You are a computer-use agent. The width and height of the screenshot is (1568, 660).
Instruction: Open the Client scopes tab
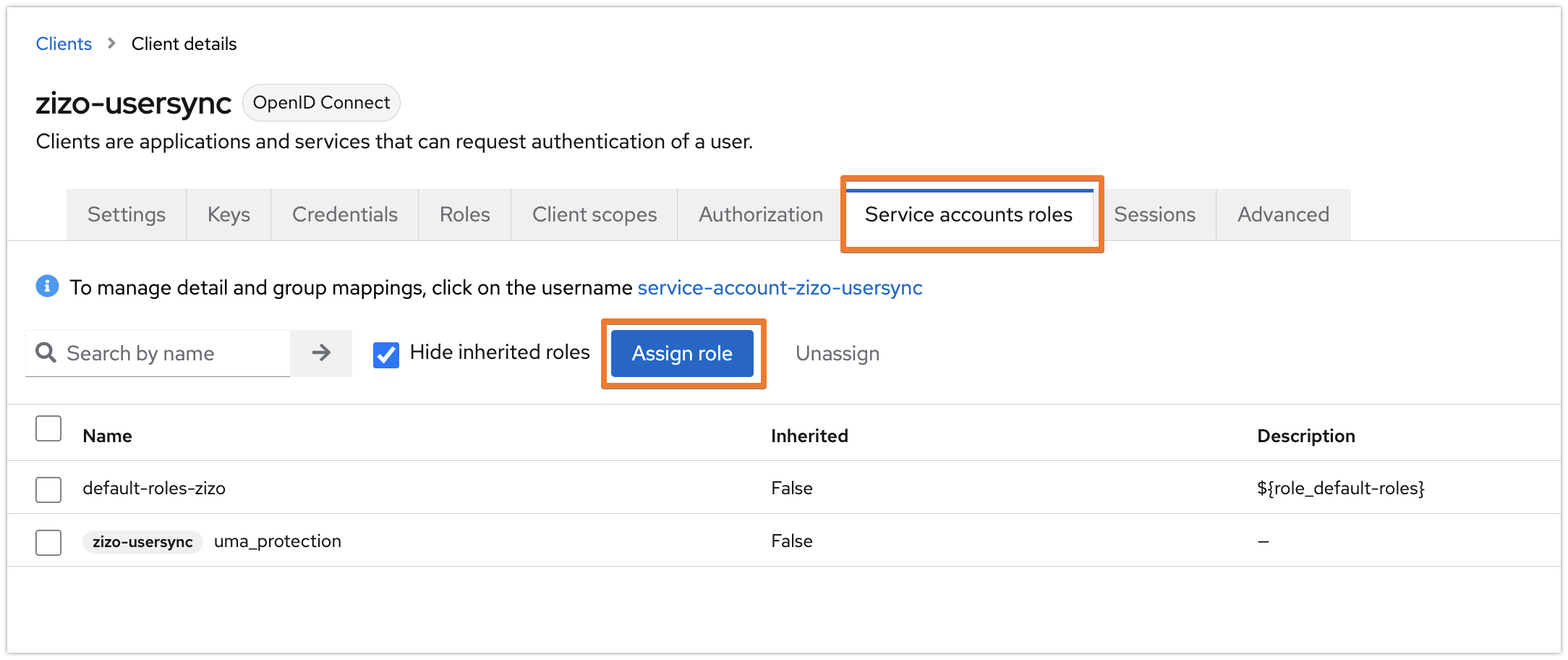tap(595, 215)
